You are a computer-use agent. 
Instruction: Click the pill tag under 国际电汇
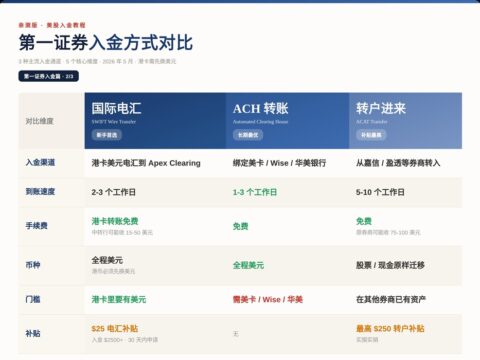click(107, 135)
